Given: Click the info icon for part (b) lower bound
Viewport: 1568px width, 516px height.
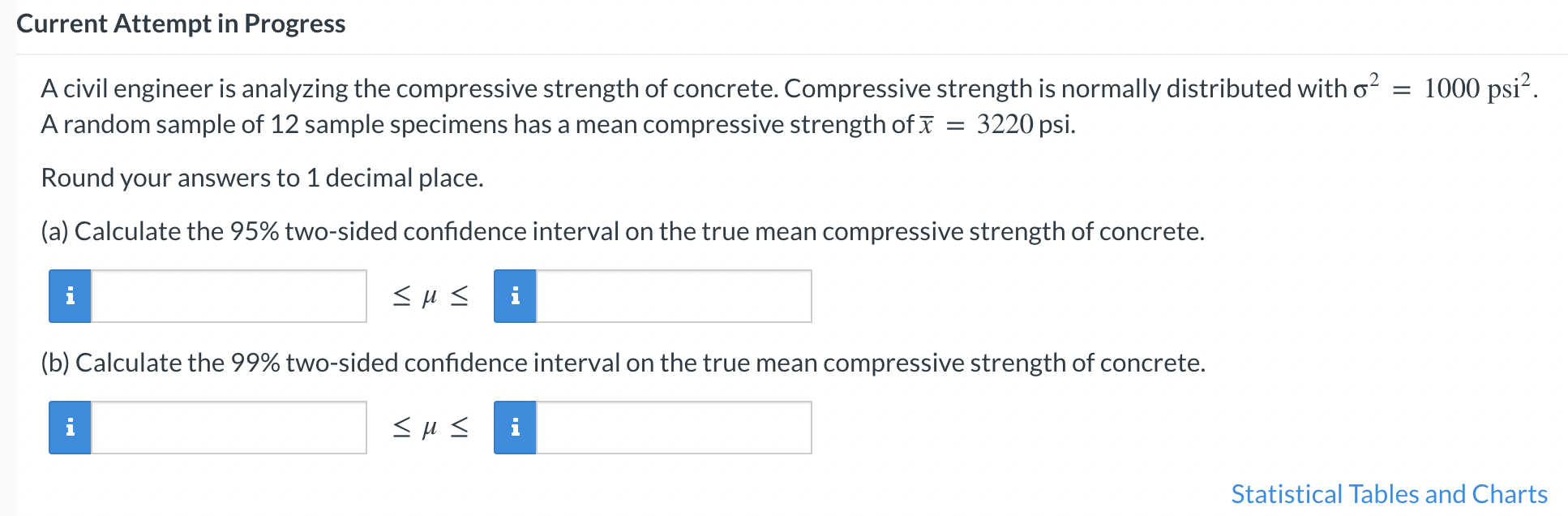Looking at the screenshot, I should [x=70, y=428].
